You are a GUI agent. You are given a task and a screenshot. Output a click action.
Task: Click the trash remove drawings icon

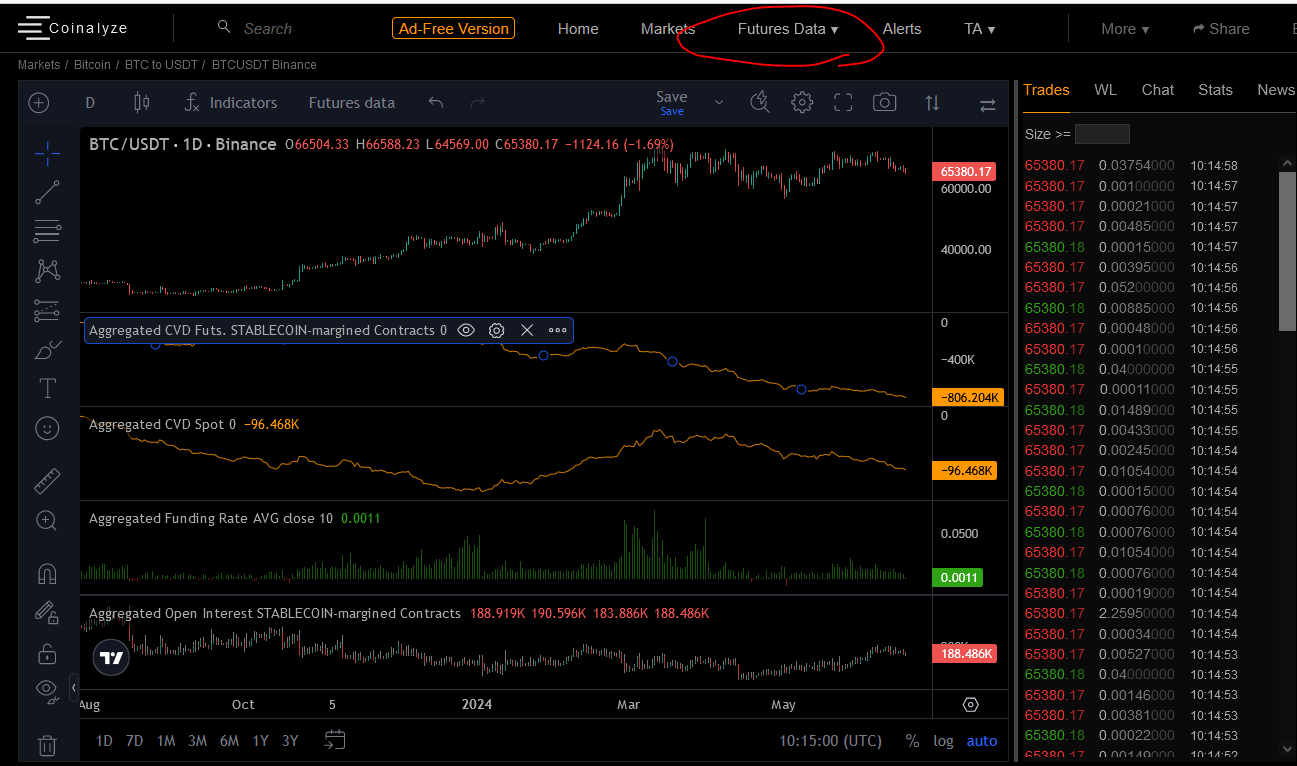coord(47,745)
